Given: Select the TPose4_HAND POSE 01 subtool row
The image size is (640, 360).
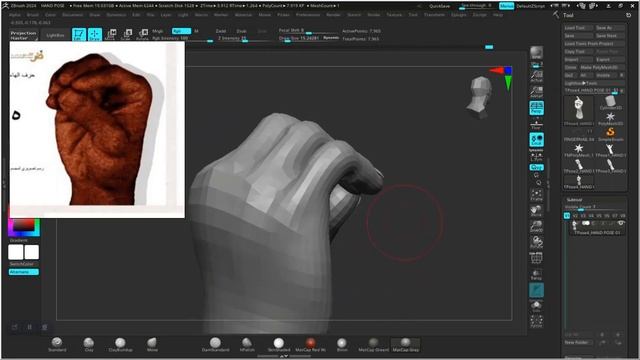Looking at the screenshot, I should click(597, 227).
